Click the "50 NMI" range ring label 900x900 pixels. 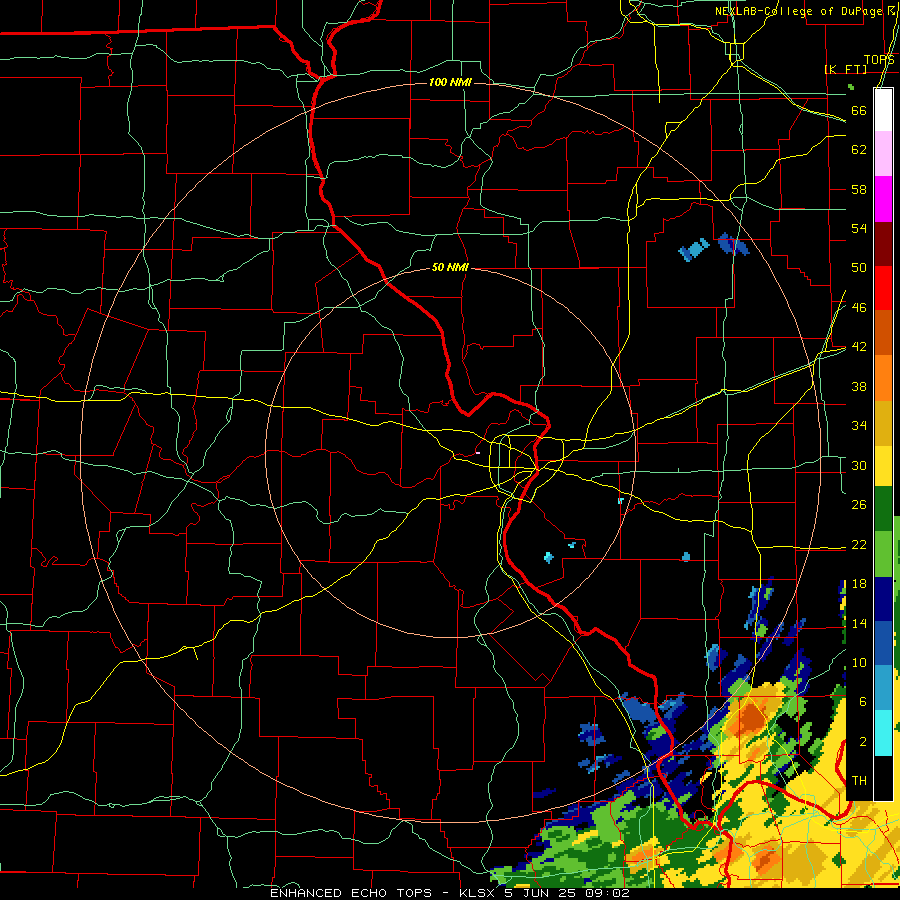click(x=450, y=267)
